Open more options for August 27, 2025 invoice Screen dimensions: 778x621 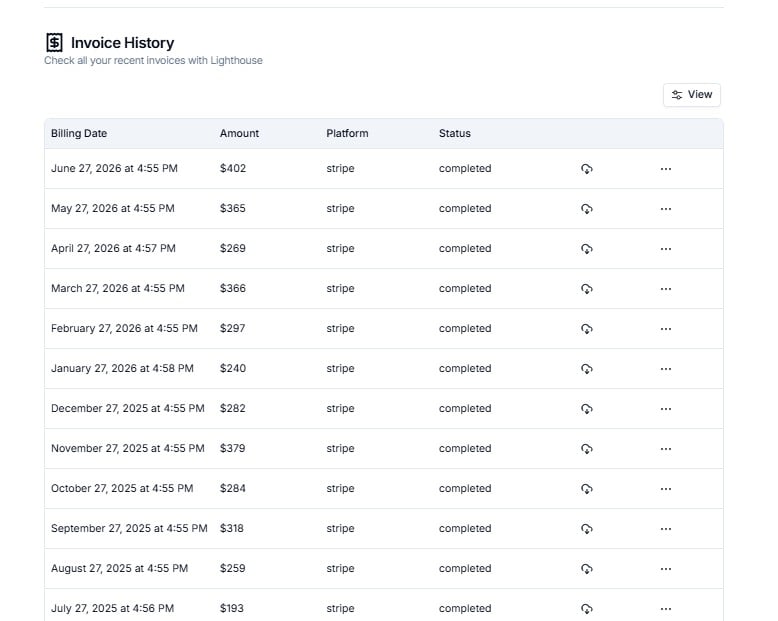[x=666, y=569]
